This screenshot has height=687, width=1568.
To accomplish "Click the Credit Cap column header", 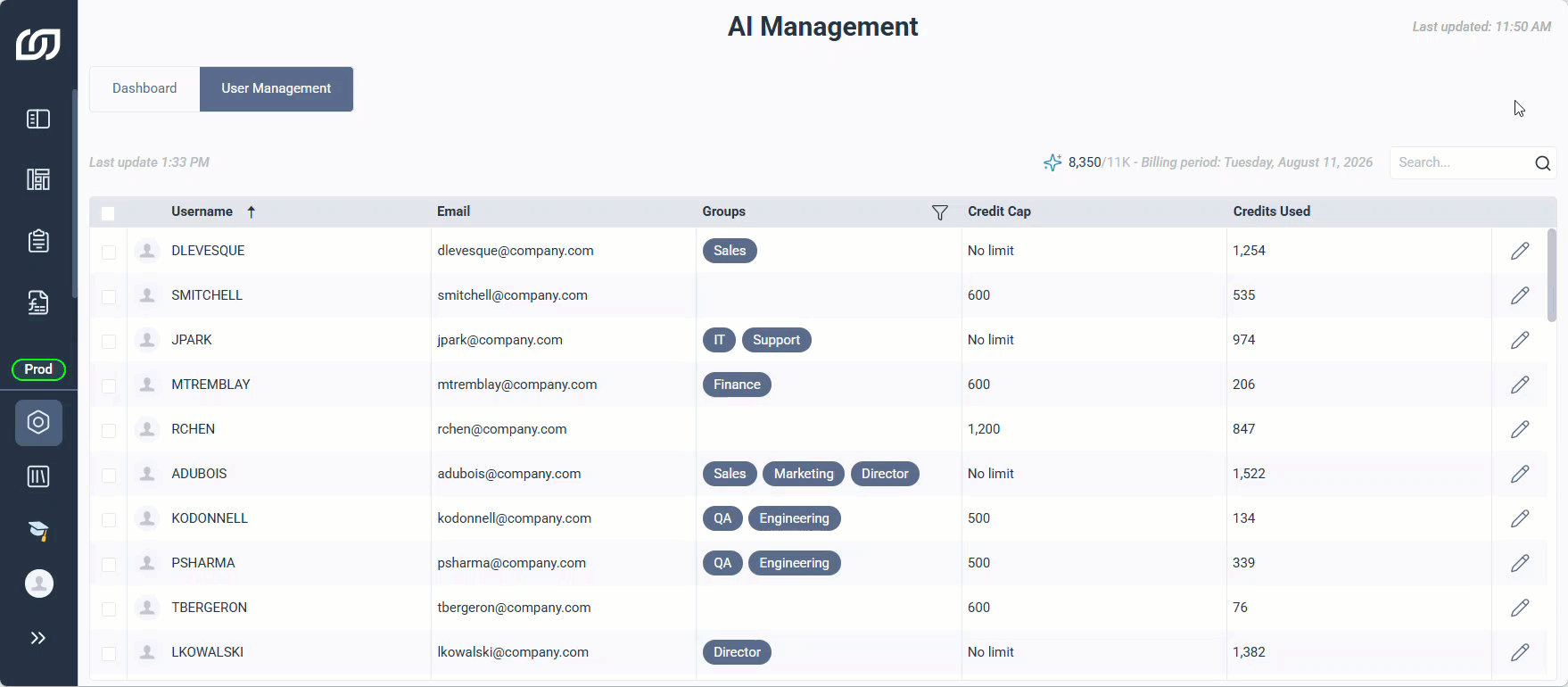I will 999,211.
